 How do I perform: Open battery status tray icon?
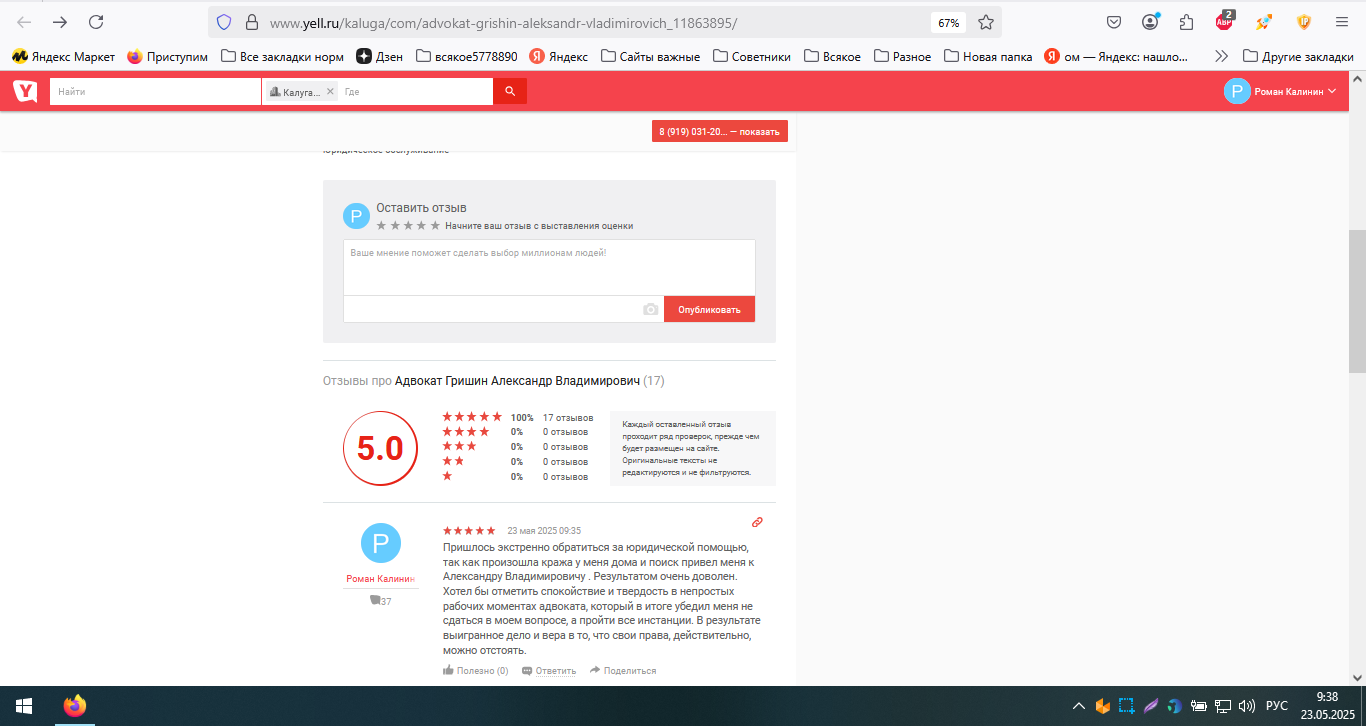coord(1199,706)
